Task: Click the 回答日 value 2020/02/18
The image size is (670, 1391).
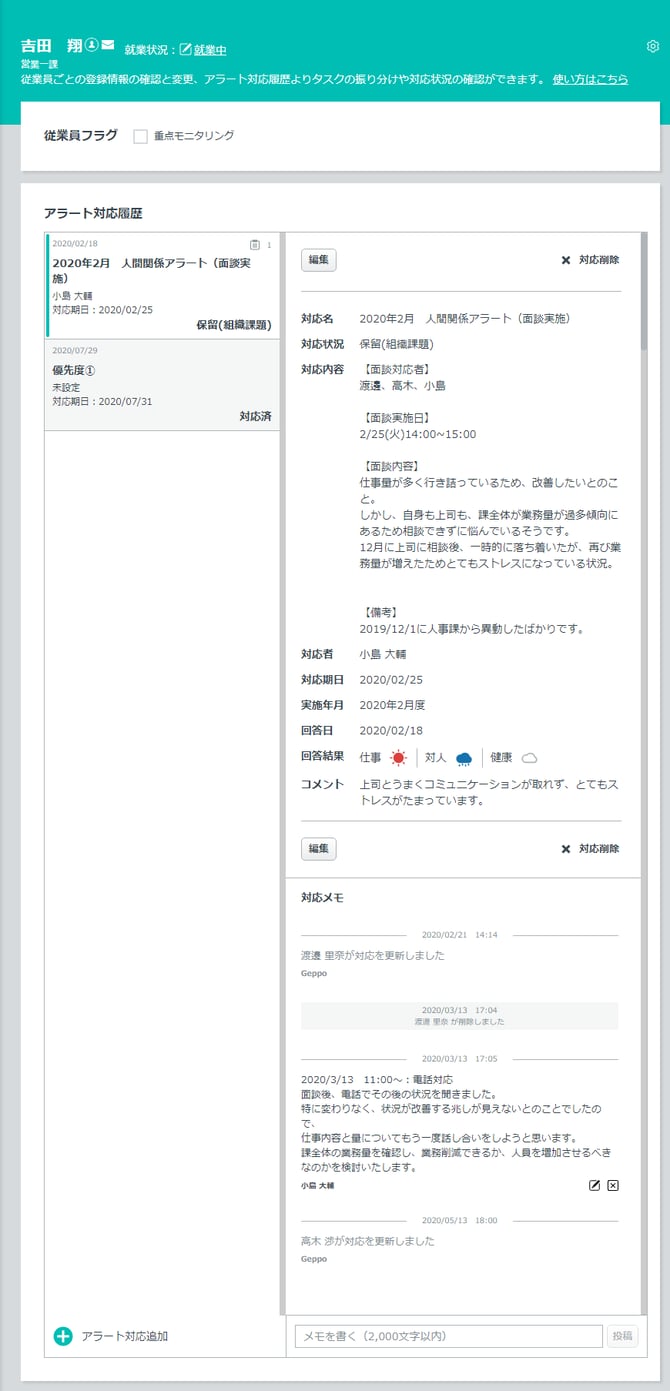Action: pyautogui.click(x=391, y=731)
